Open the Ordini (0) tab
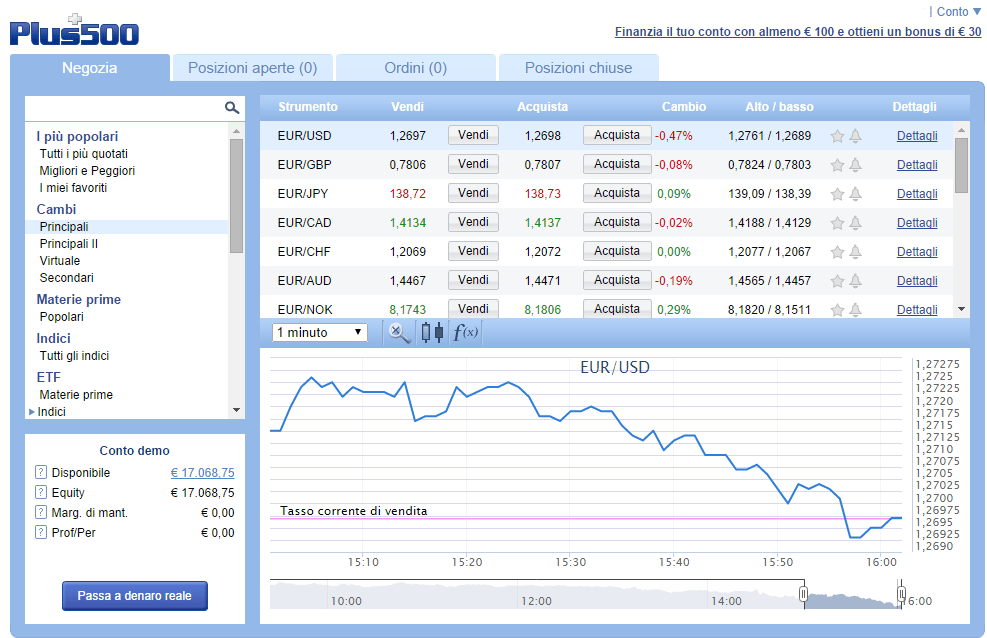This screenshot has width=987, height=638. click(x=415, y=68)
